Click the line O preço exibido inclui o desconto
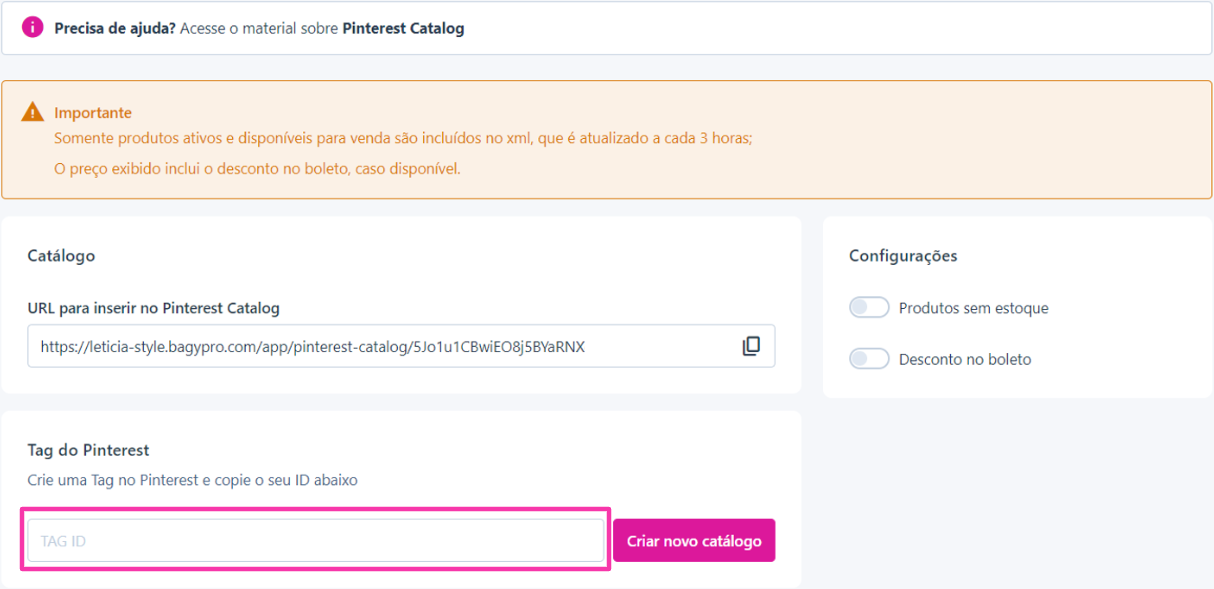 pos(257,169)
